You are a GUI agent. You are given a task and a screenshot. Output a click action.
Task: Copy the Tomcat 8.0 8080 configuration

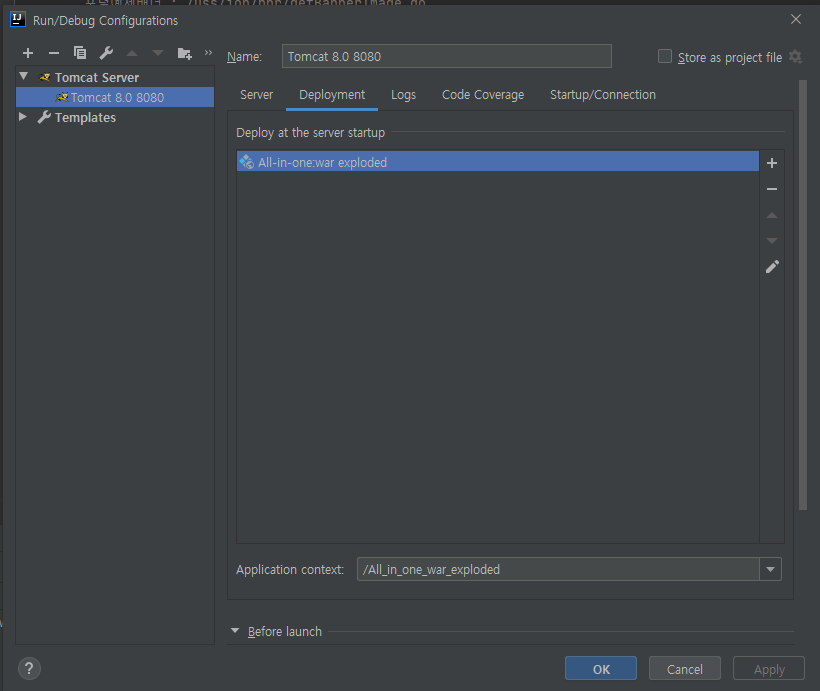coord(80,53)
